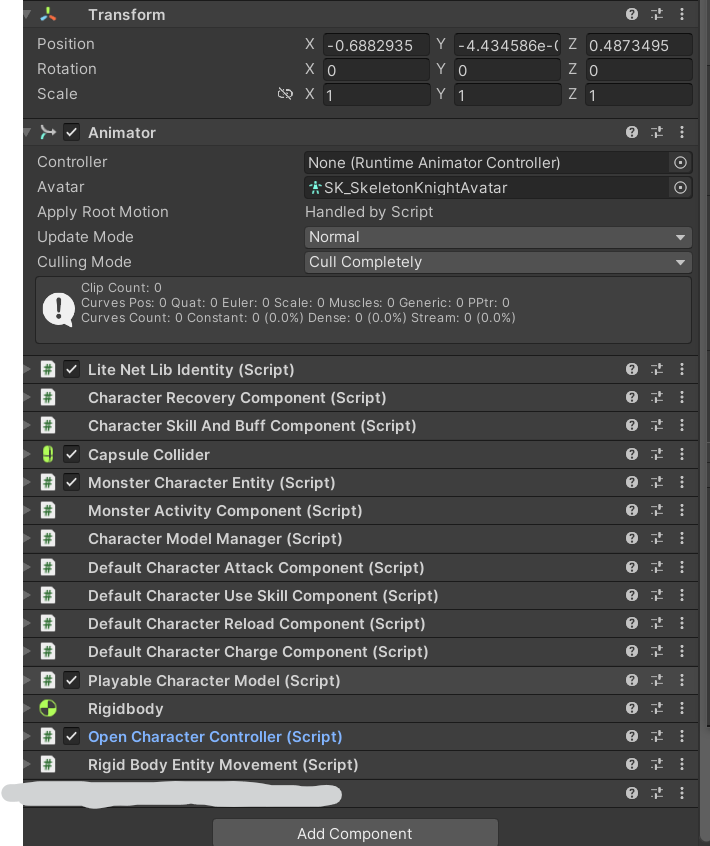Open the Capsule Collider context menu
The image size is (710, 846).
[682, 454]
